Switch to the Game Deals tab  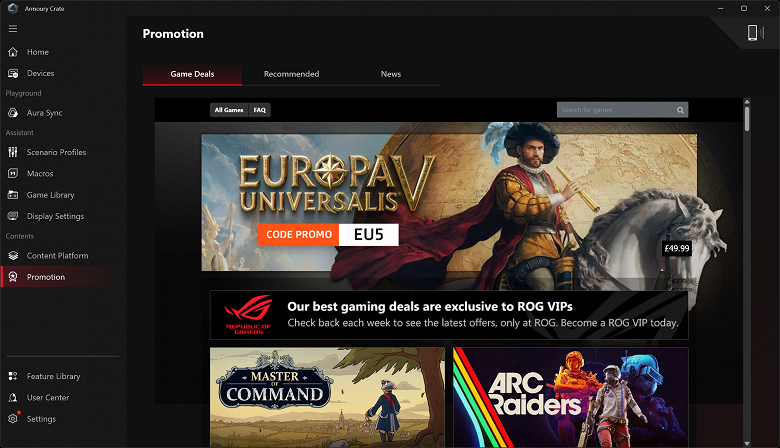pyautogui.click(x=192, y=74)
